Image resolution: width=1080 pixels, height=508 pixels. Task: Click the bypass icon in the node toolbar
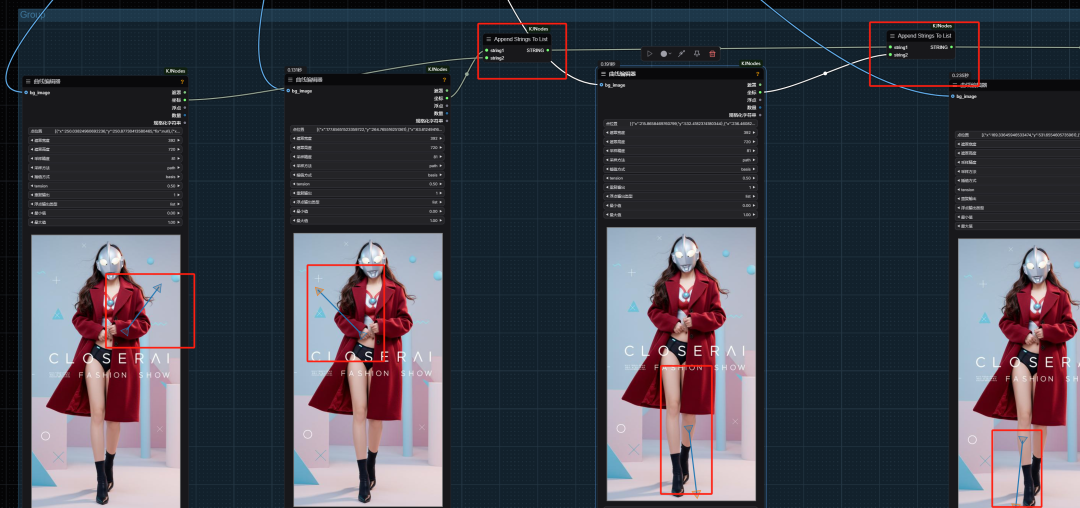pos(681,53)
